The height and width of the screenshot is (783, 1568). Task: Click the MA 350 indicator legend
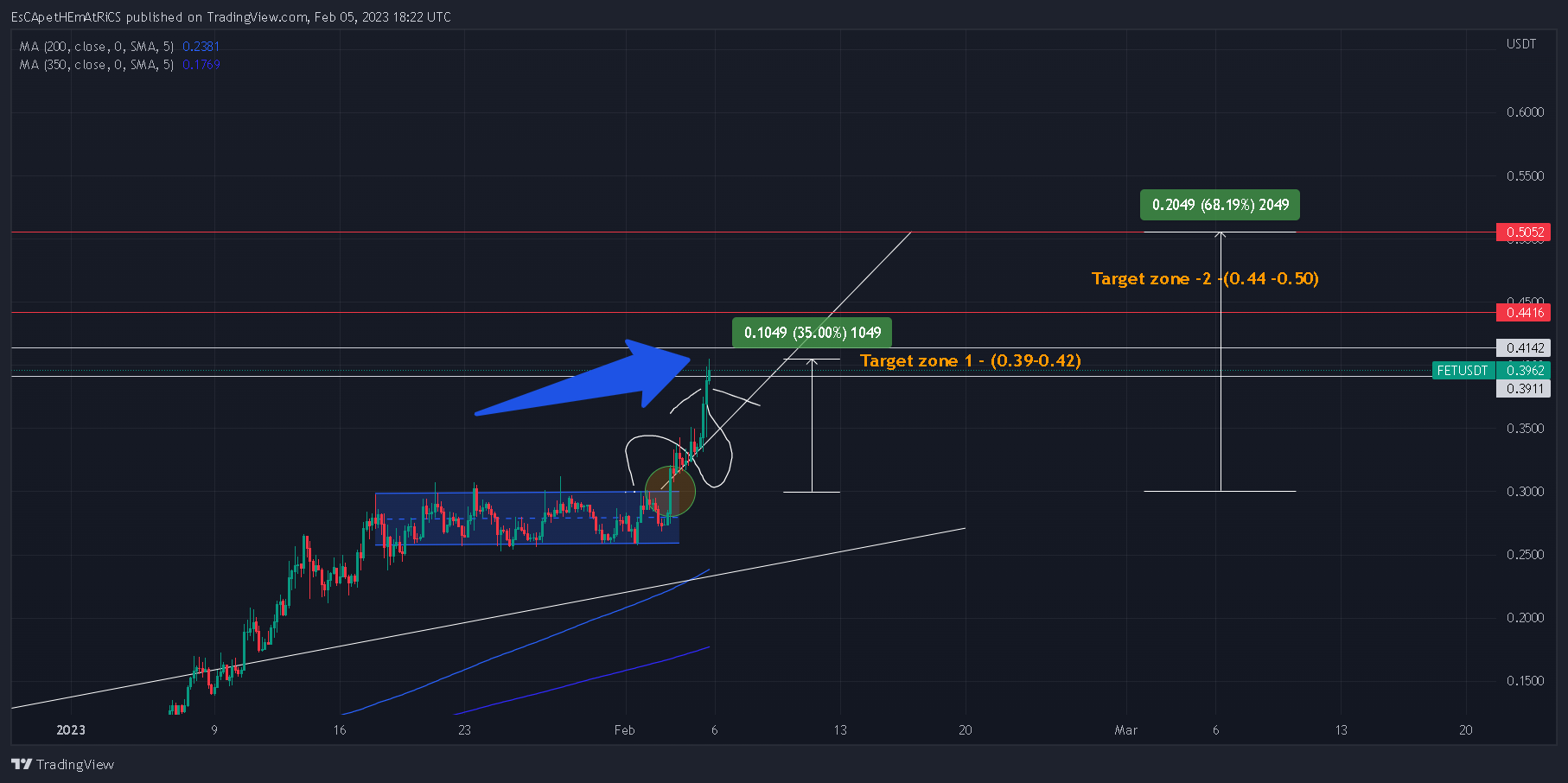pos(97,65)
